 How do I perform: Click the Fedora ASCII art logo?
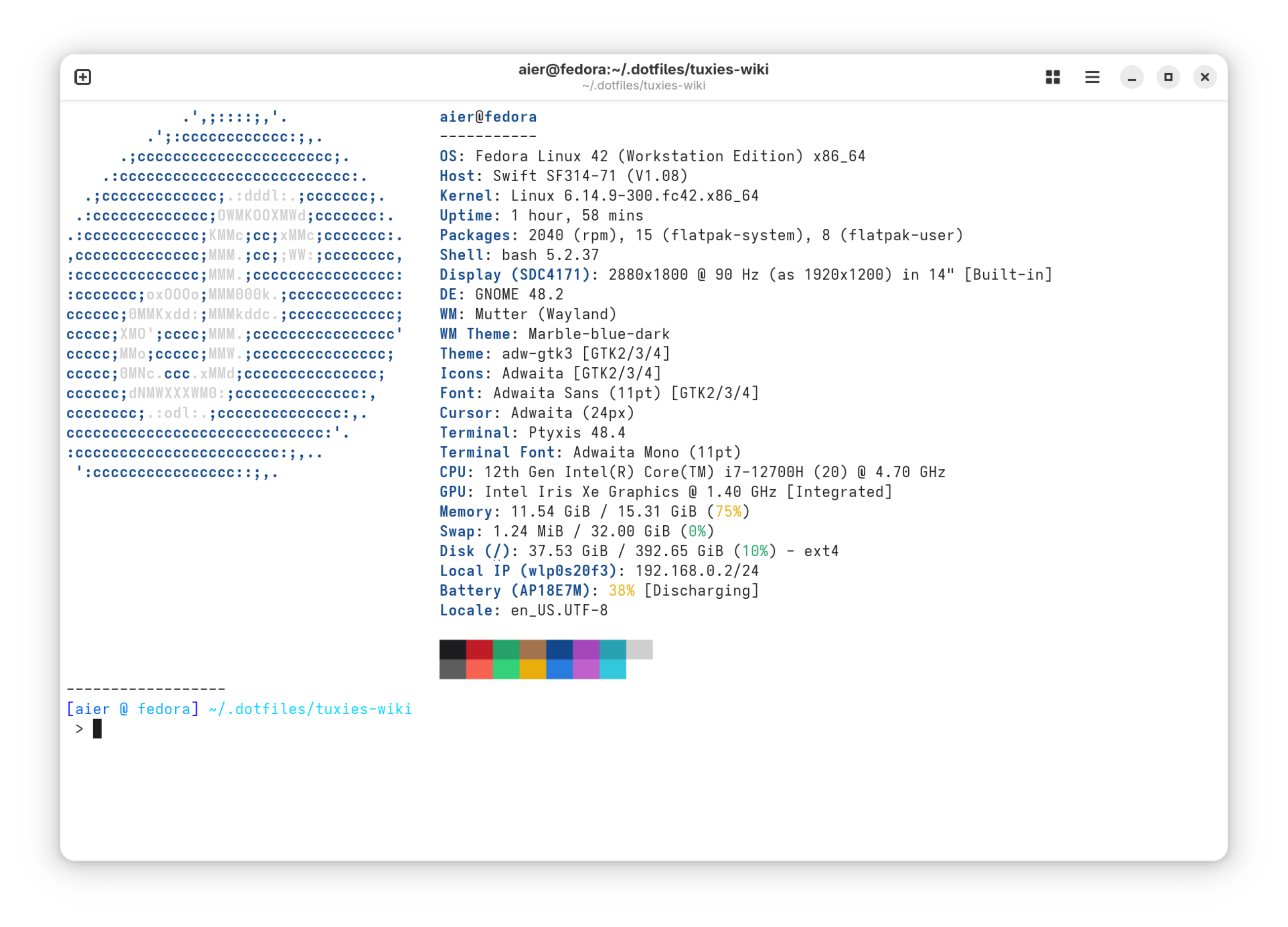[x=235, y=295]
